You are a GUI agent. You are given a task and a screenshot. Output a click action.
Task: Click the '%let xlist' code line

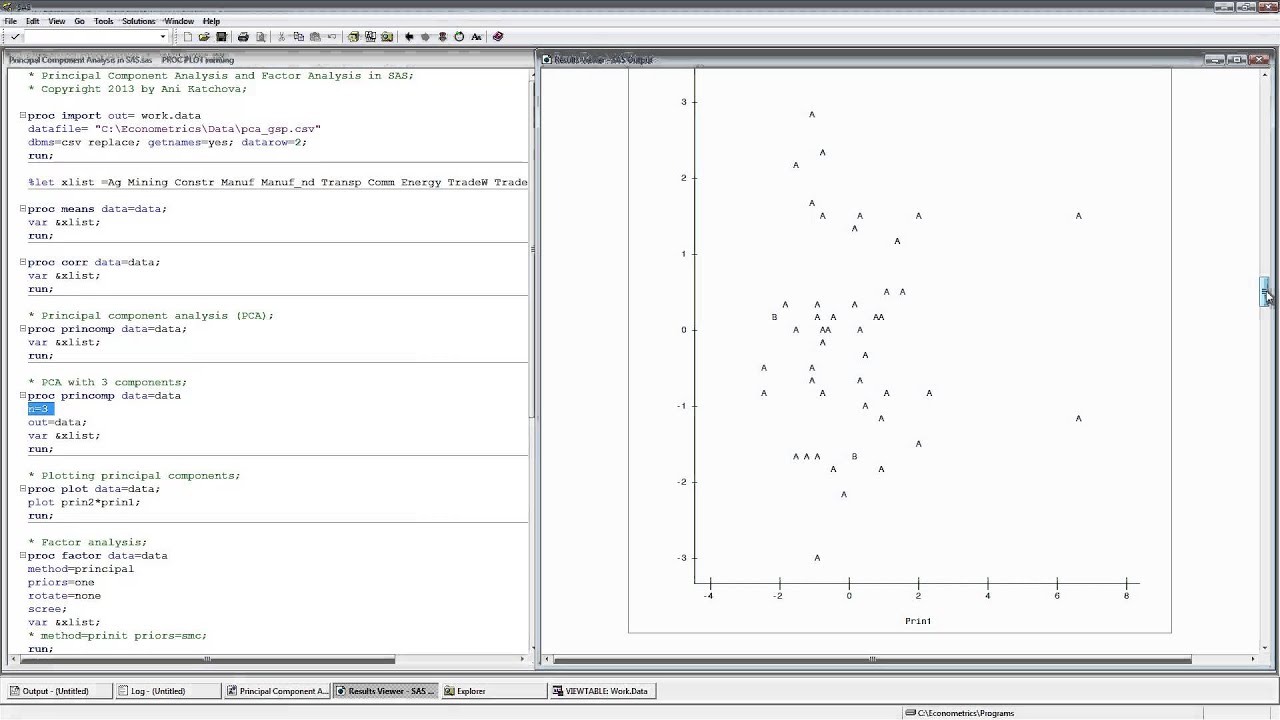278,182
